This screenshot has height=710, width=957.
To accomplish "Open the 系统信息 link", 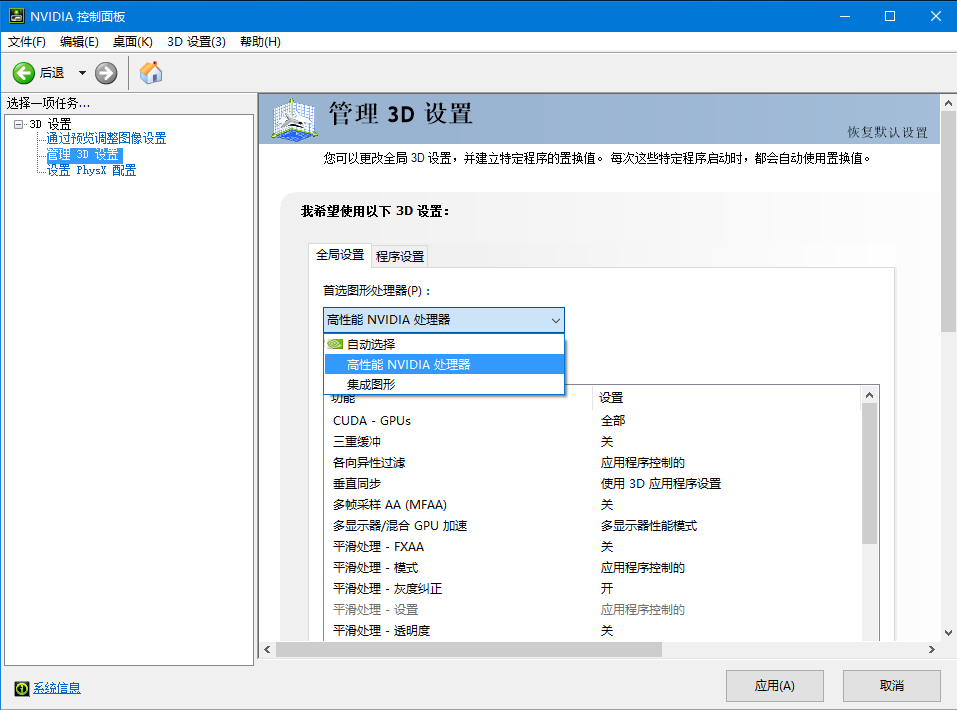I will pos(57,688).
